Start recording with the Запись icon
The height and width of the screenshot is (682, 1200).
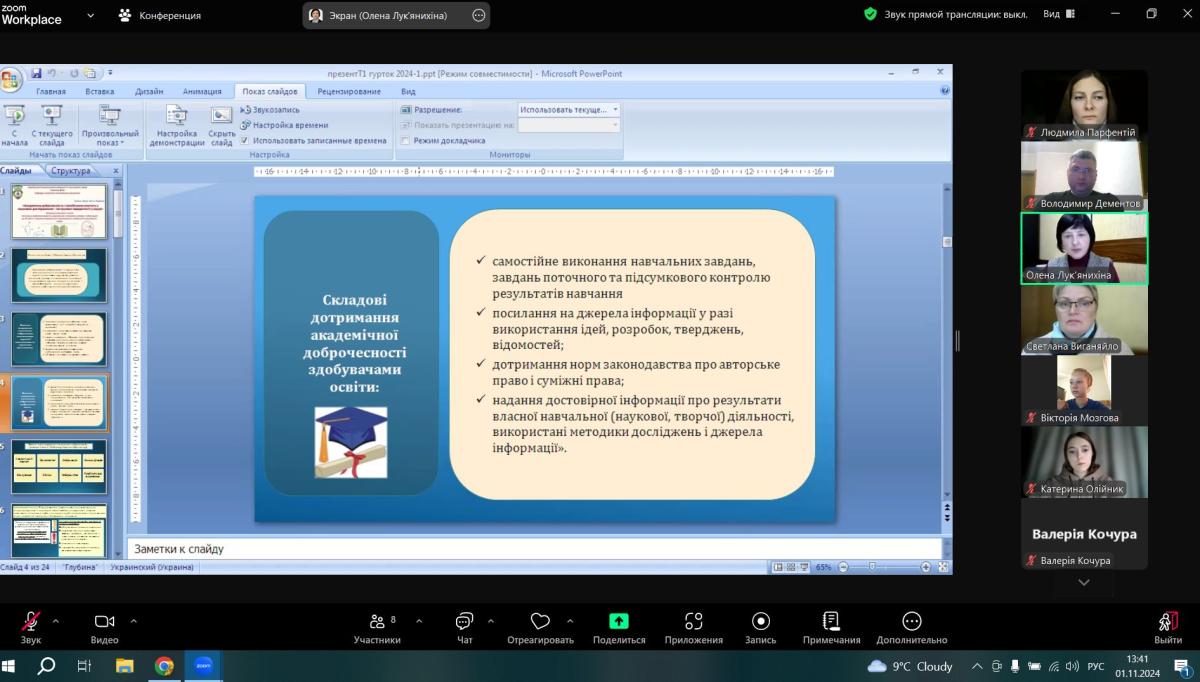pos(760,622)
